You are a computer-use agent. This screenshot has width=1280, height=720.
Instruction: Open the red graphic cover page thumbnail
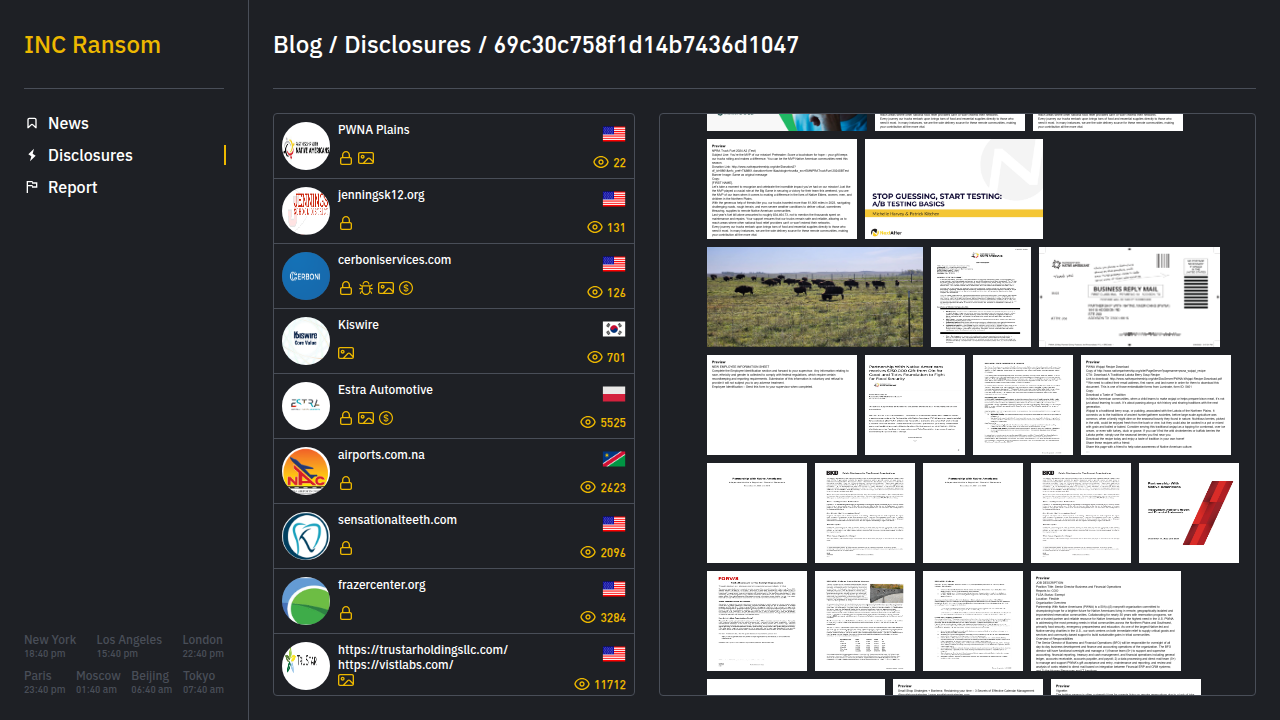coord(1189,513)
